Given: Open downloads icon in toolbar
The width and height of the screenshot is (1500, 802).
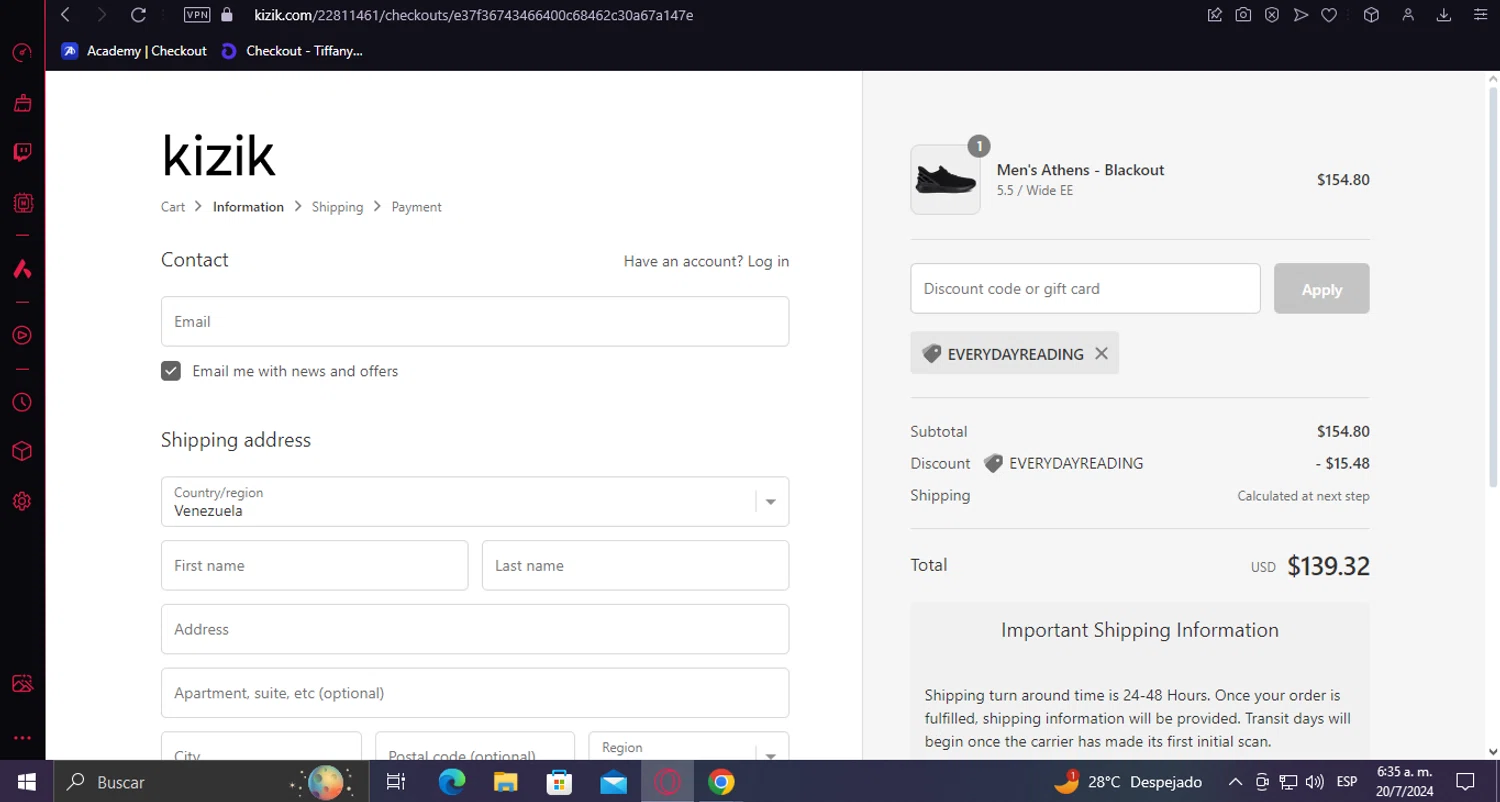Looking at the screenshot, I should click(x=1444, y=15).
